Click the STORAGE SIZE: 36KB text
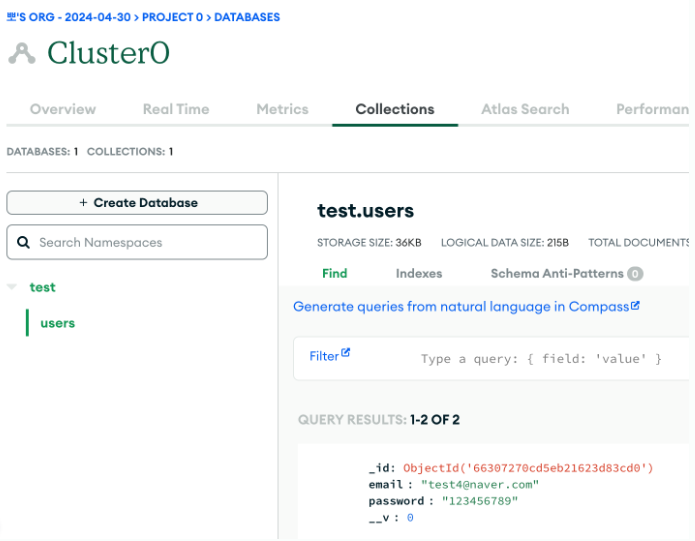Screen dimensions: 695x541 [x=369, y=243]
